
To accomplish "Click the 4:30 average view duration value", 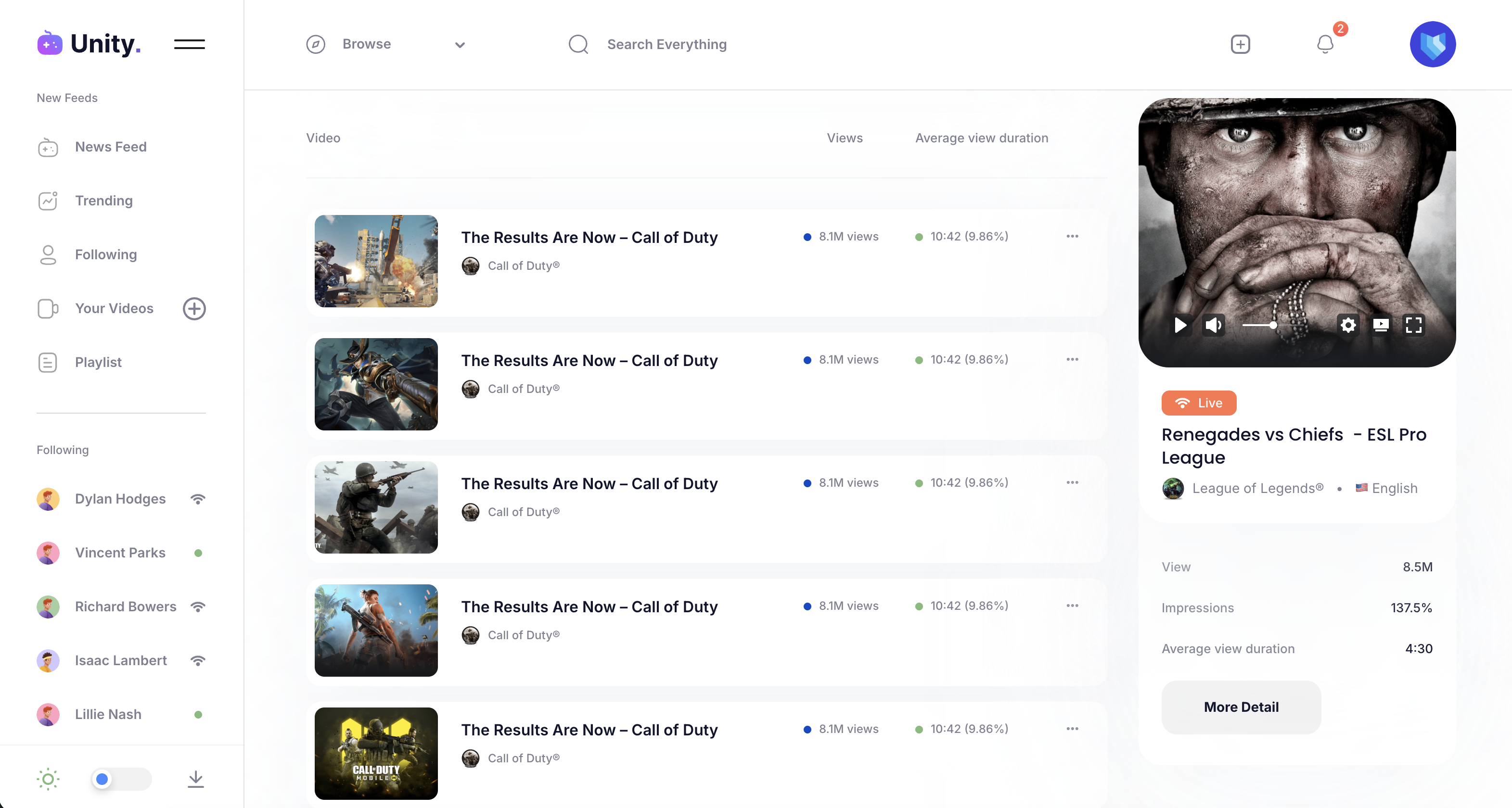I will click(1419, 649).
